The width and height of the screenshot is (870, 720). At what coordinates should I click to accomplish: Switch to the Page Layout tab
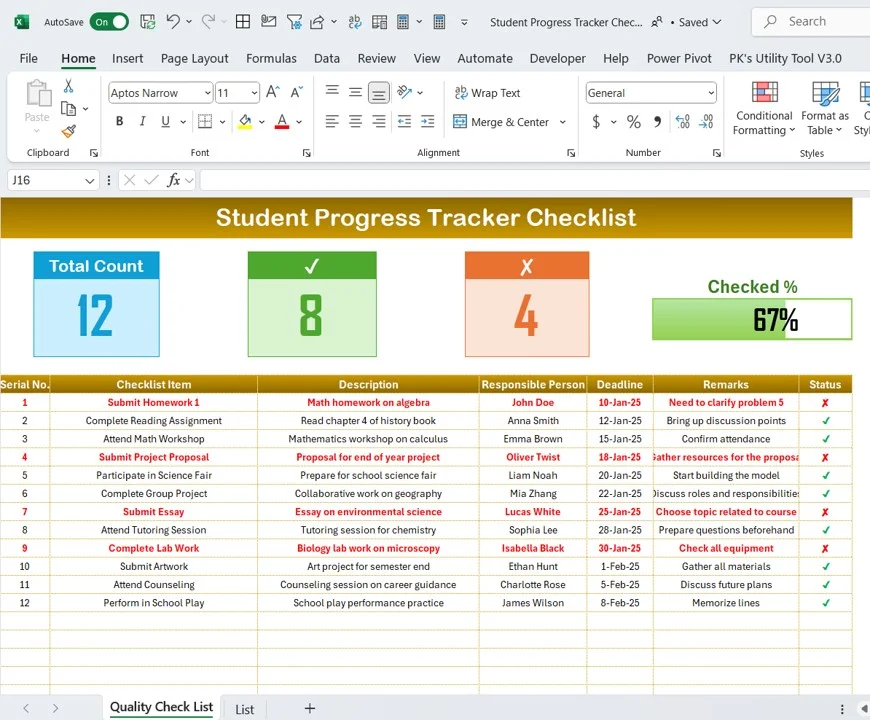click(x=194, y=58)
